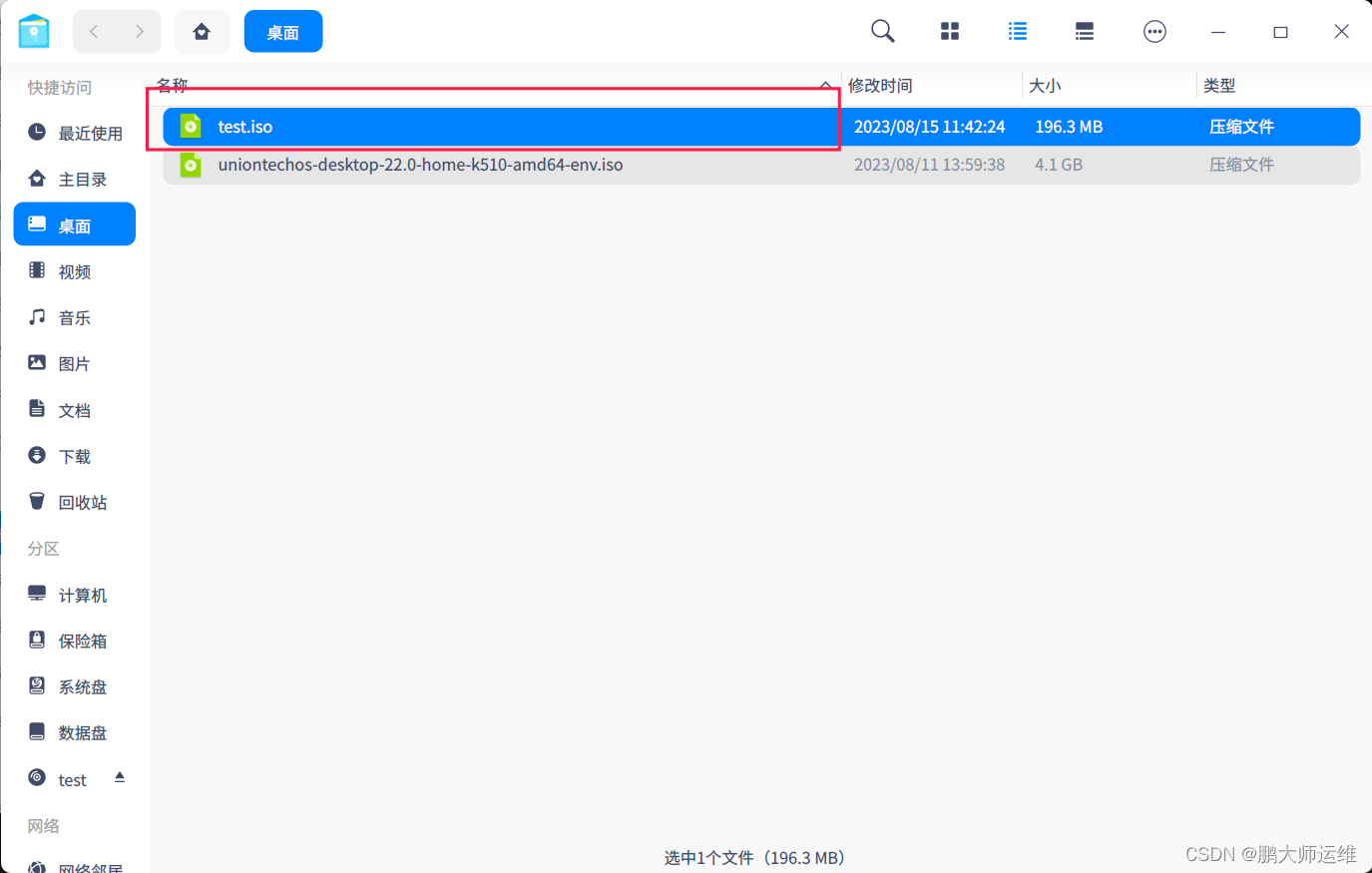Open 系统盘 in the sidebar

pyautogui.click(x=75, y=686)
